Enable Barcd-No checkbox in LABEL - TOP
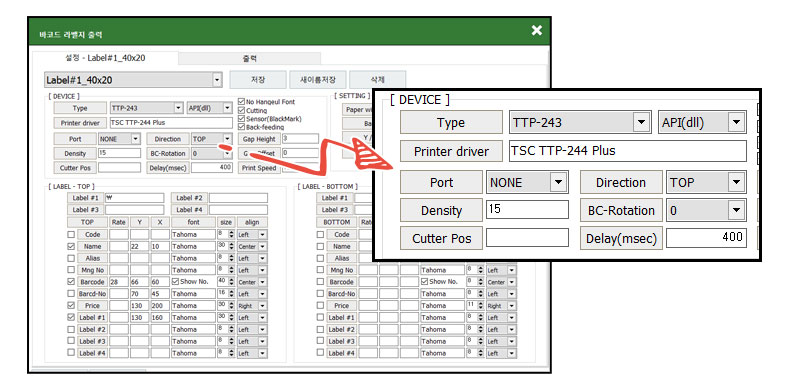Viewport: 800px width, 389px height. (71, 294)
